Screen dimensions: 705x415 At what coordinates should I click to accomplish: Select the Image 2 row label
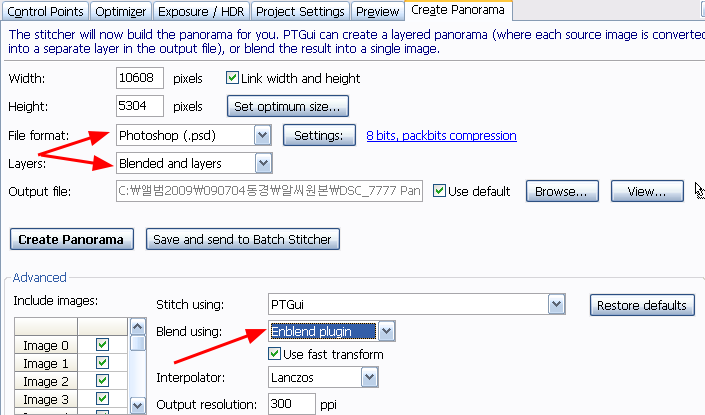pos(46,381)
